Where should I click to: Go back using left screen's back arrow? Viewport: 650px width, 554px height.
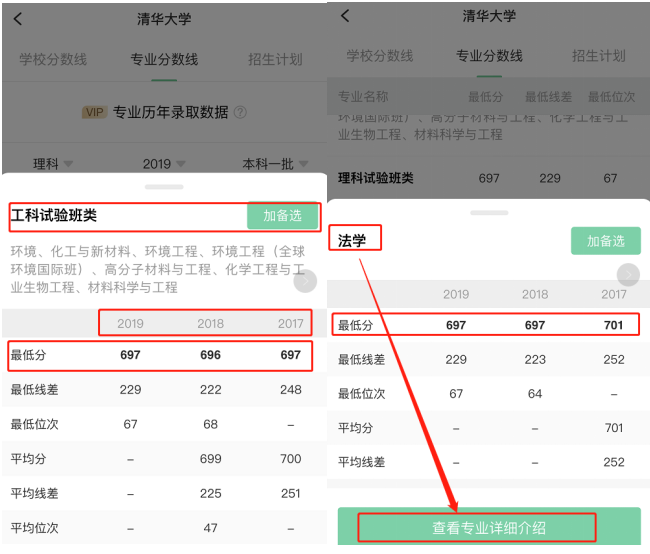(x=17, y=19)
